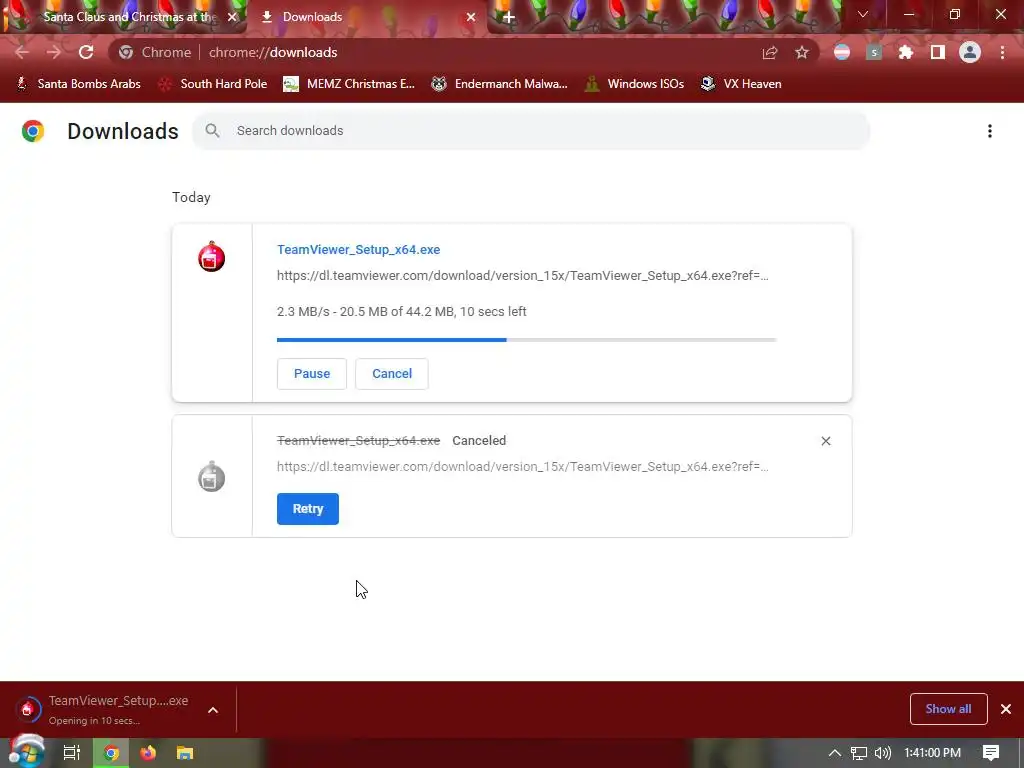This screenshot has width=1024, height=768.
Task: Cancel the active TeamViewer download
Action: pos(392,374)
